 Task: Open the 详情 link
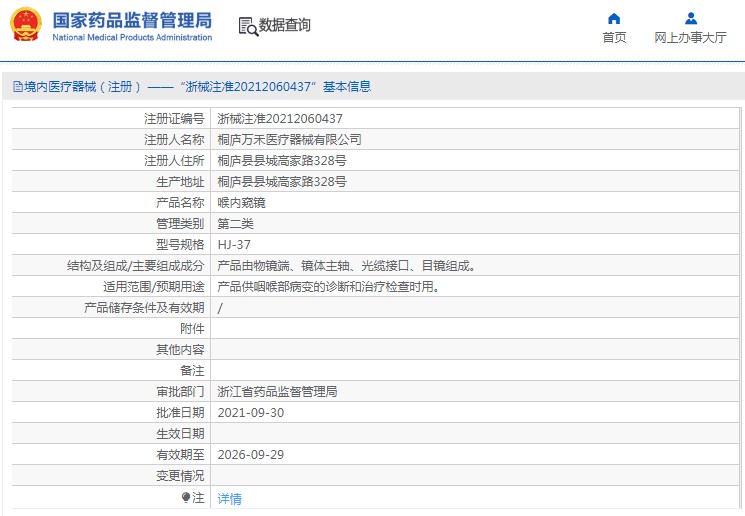tap(229, 498)
